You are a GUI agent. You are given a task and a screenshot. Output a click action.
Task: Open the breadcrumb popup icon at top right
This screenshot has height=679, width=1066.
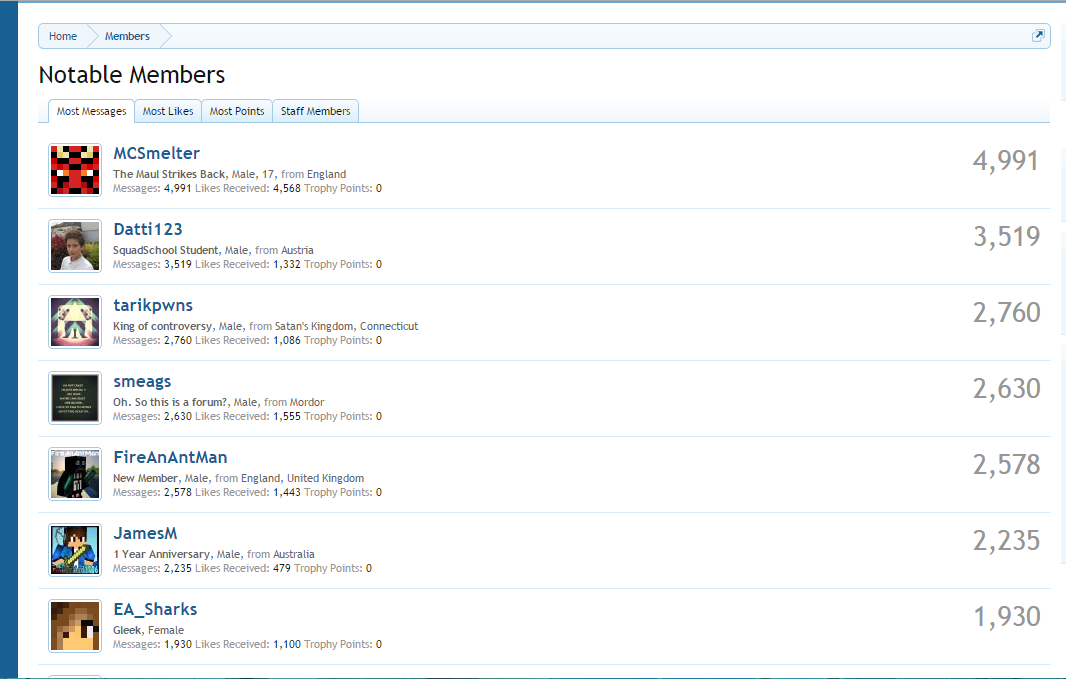pos(1037,36)
